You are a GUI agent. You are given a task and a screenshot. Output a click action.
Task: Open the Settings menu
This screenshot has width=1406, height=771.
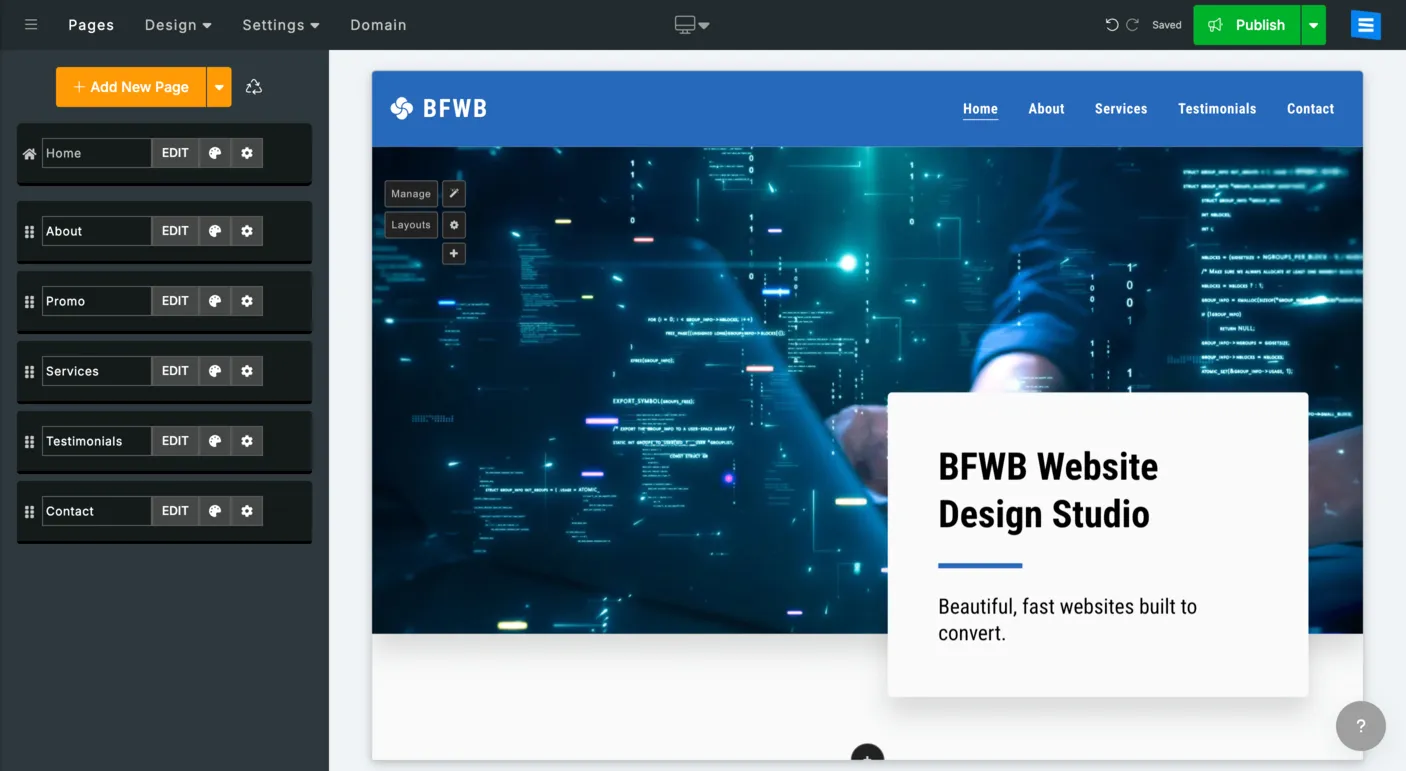click(x=279, y=24)
